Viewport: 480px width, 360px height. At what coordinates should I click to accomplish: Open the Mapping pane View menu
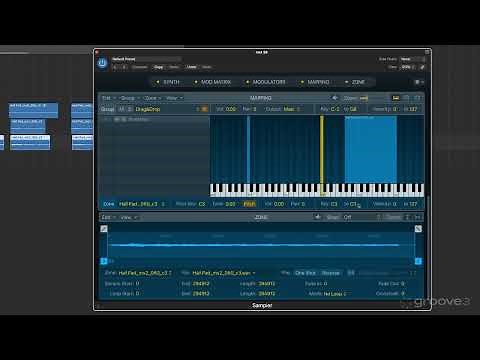click(x=174, y=98)
